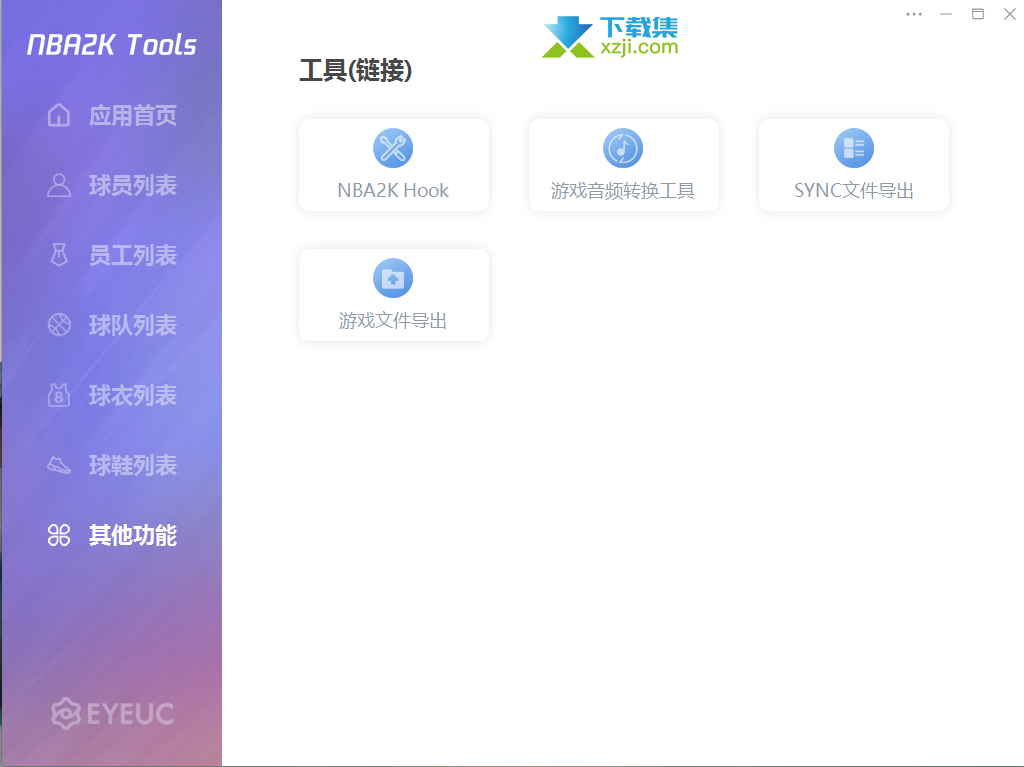This screenshot has width=1024, height=767.
Task: Close the NBA2K Tools window
Action: tap(1010, 14)
